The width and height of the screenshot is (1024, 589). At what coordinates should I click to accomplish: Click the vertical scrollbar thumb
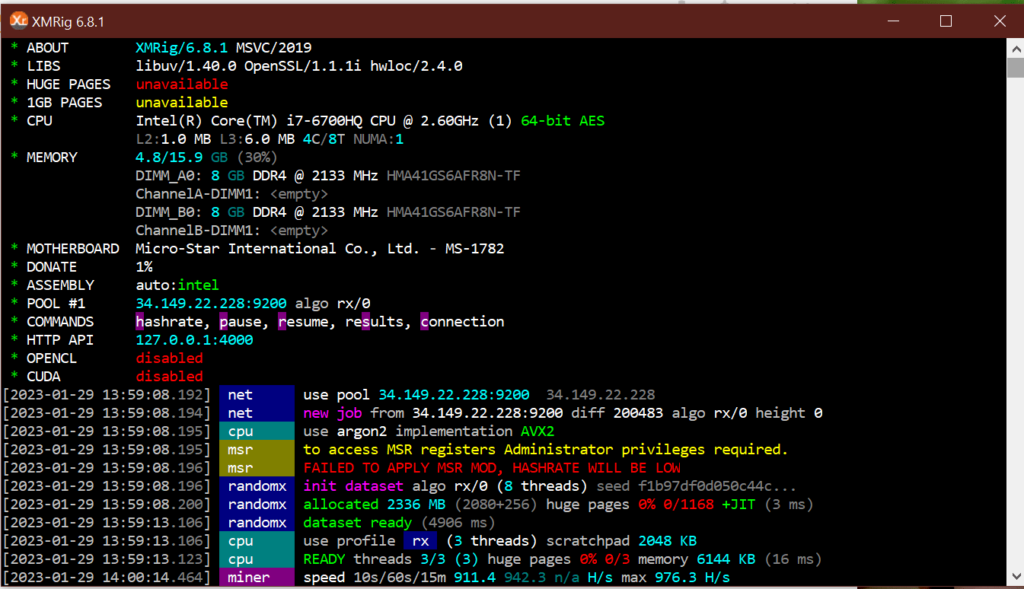coord(1016,68)
